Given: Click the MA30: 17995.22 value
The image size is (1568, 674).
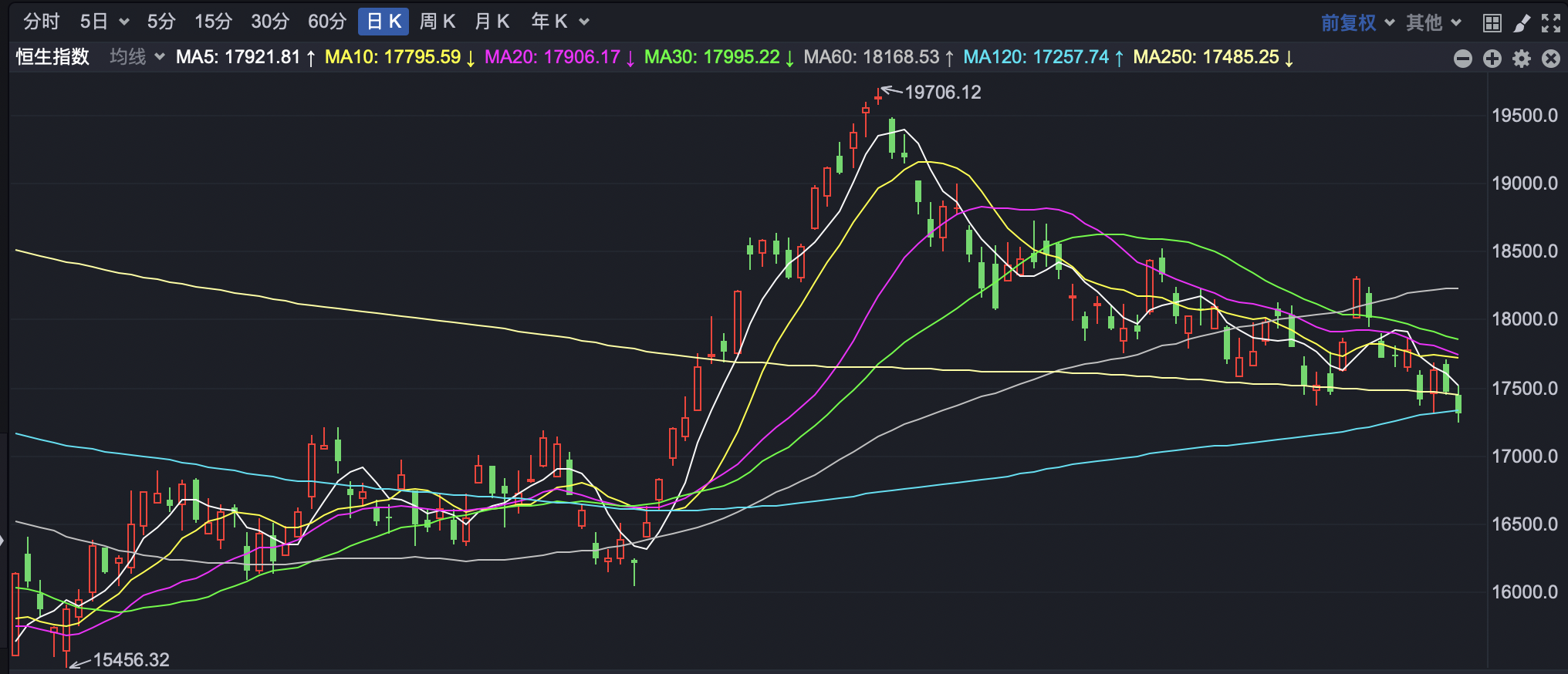Looking at the screenshot, I should click(719, 57).
